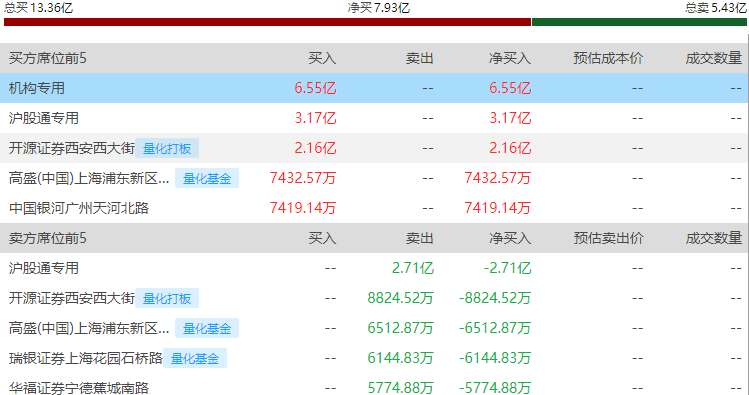749x395 pixels.
Task: Click the red total-buy portion of the bar
Action: 268,22
